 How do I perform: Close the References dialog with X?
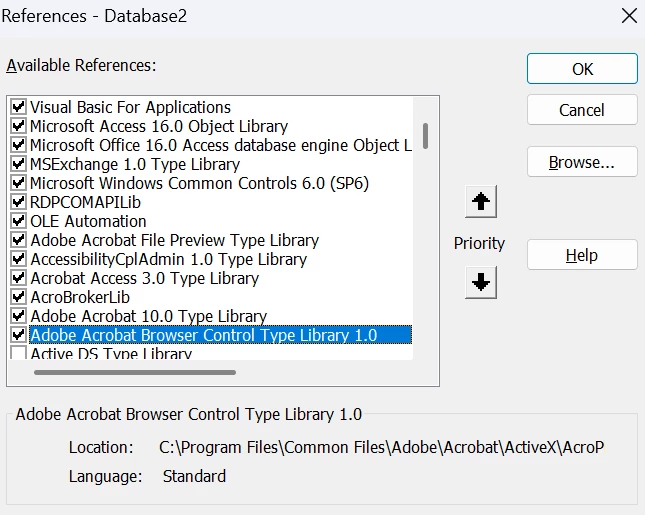[629, 16]
